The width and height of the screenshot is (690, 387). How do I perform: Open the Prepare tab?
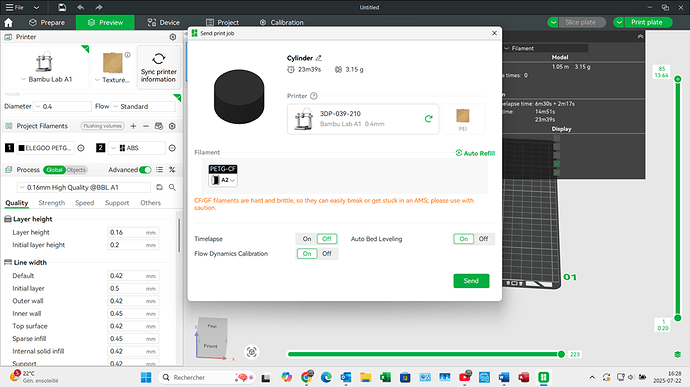47,22
